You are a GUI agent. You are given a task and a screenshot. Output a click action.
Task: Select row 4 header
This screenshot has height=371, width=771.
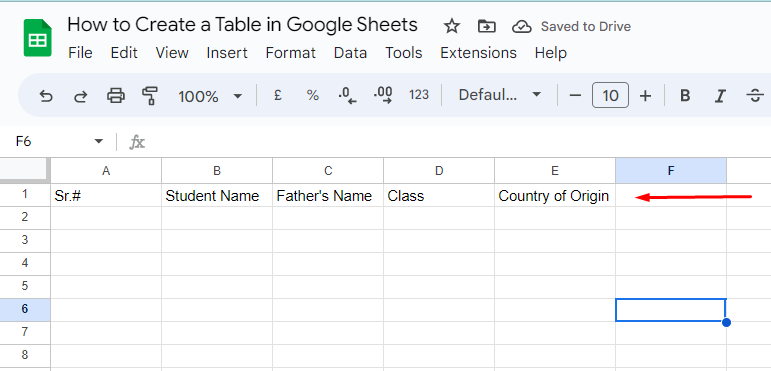(25, 264)
